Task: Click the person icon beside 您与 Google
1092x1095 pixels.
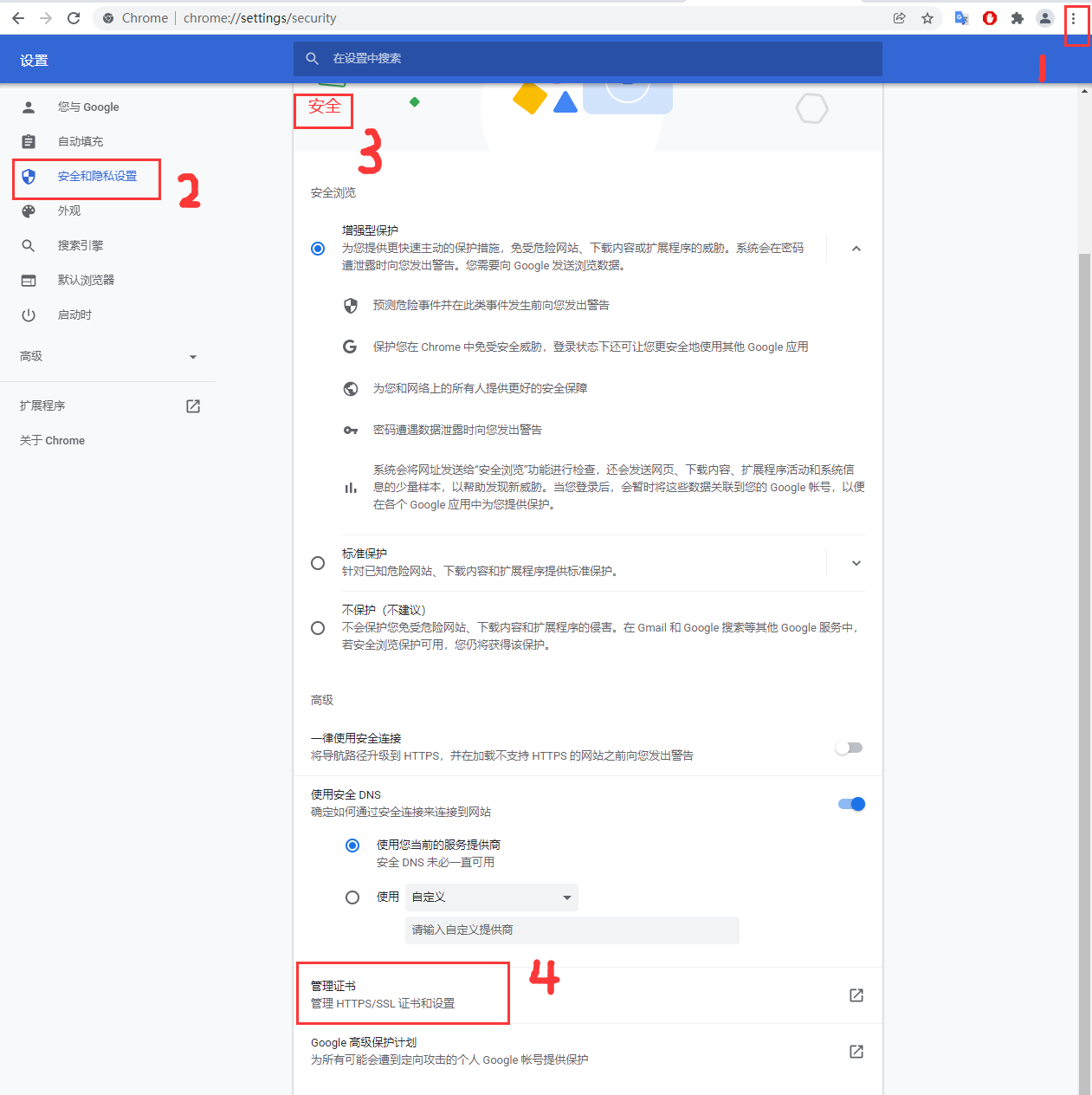Action: click(x=29, y=107)
